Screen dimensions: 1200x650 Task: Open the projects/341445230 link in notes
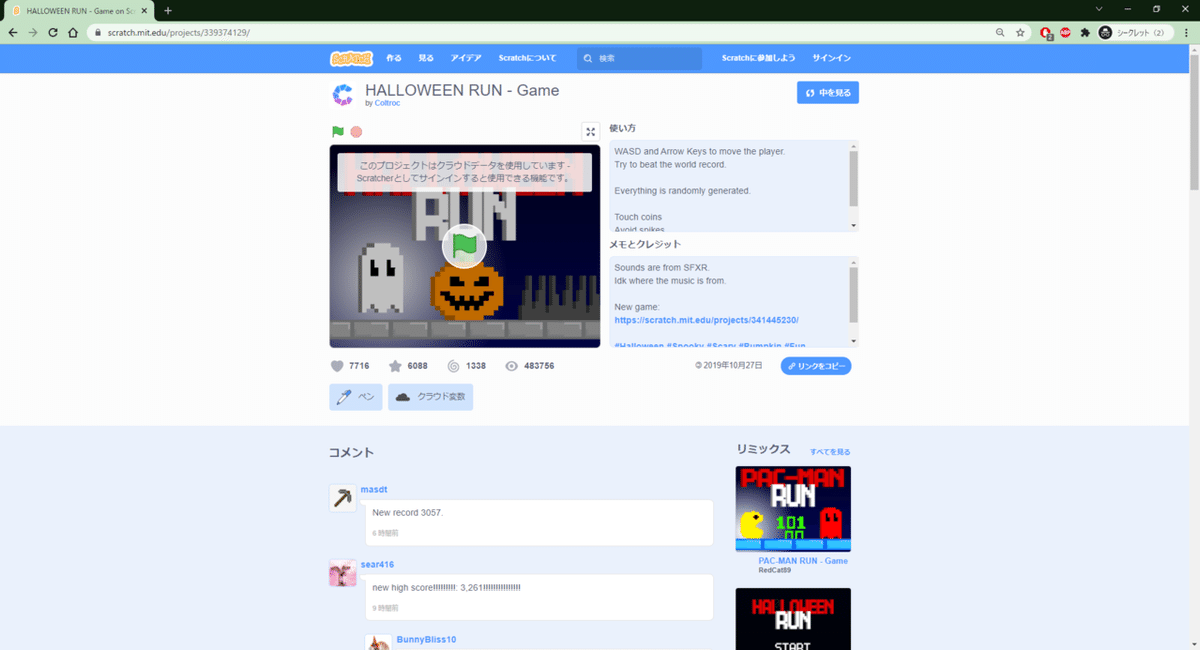706,320
